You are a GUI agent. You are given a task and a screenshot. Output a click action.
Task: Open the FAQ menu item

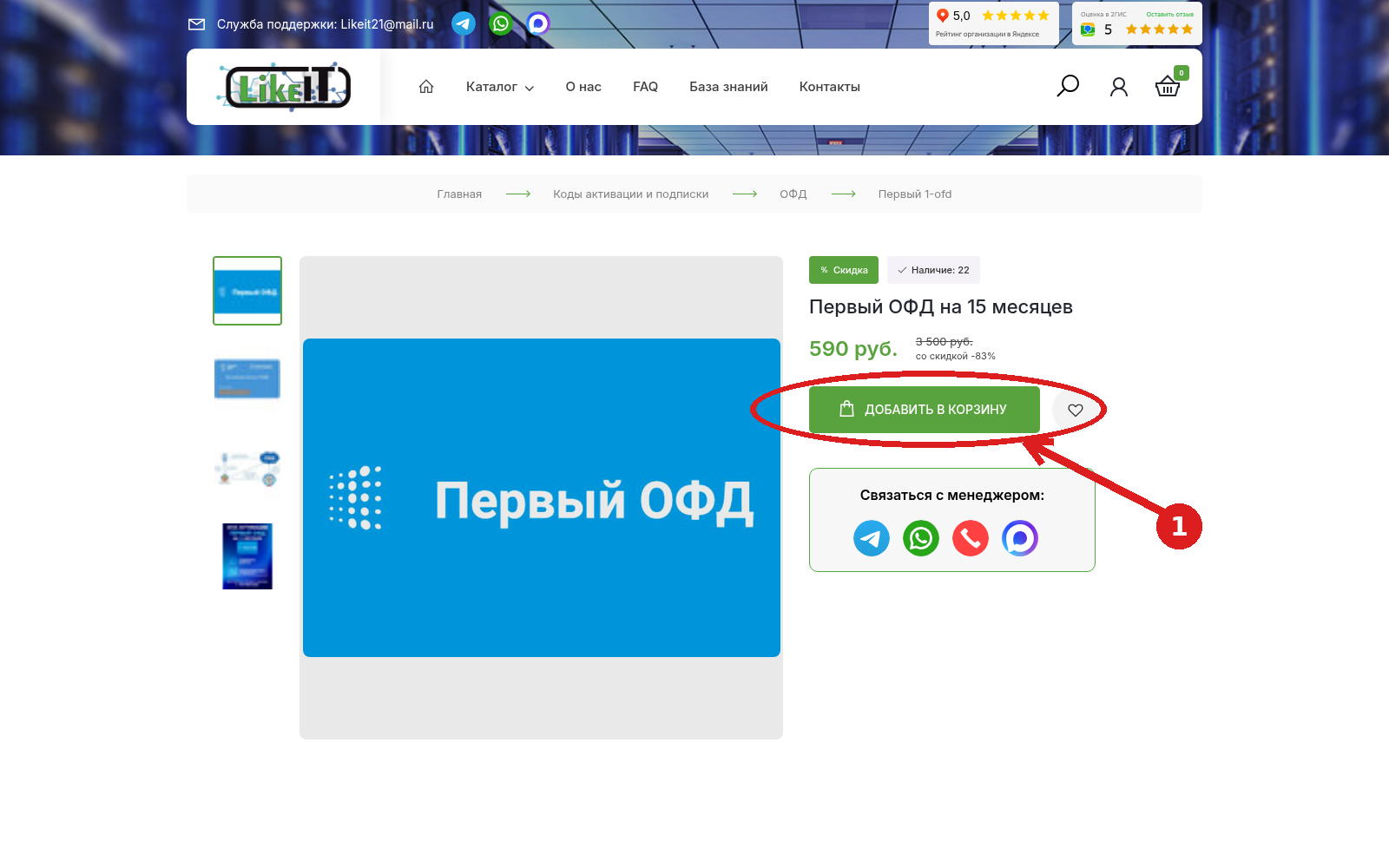(645, 87)
